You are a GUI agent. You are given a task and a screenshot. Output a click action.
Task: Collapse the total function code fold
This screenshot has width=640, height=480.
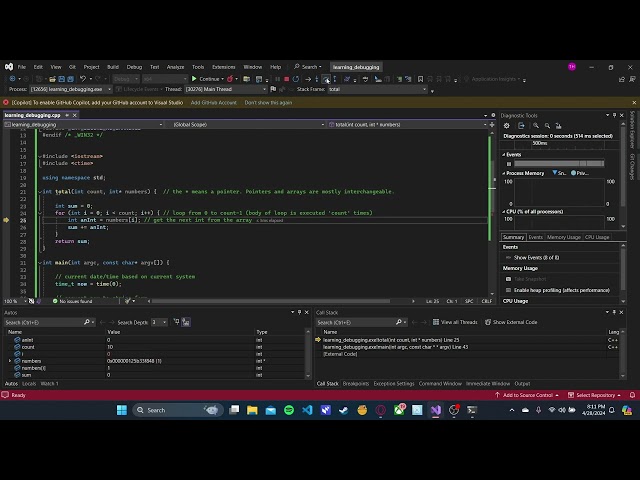pos(40,191)
